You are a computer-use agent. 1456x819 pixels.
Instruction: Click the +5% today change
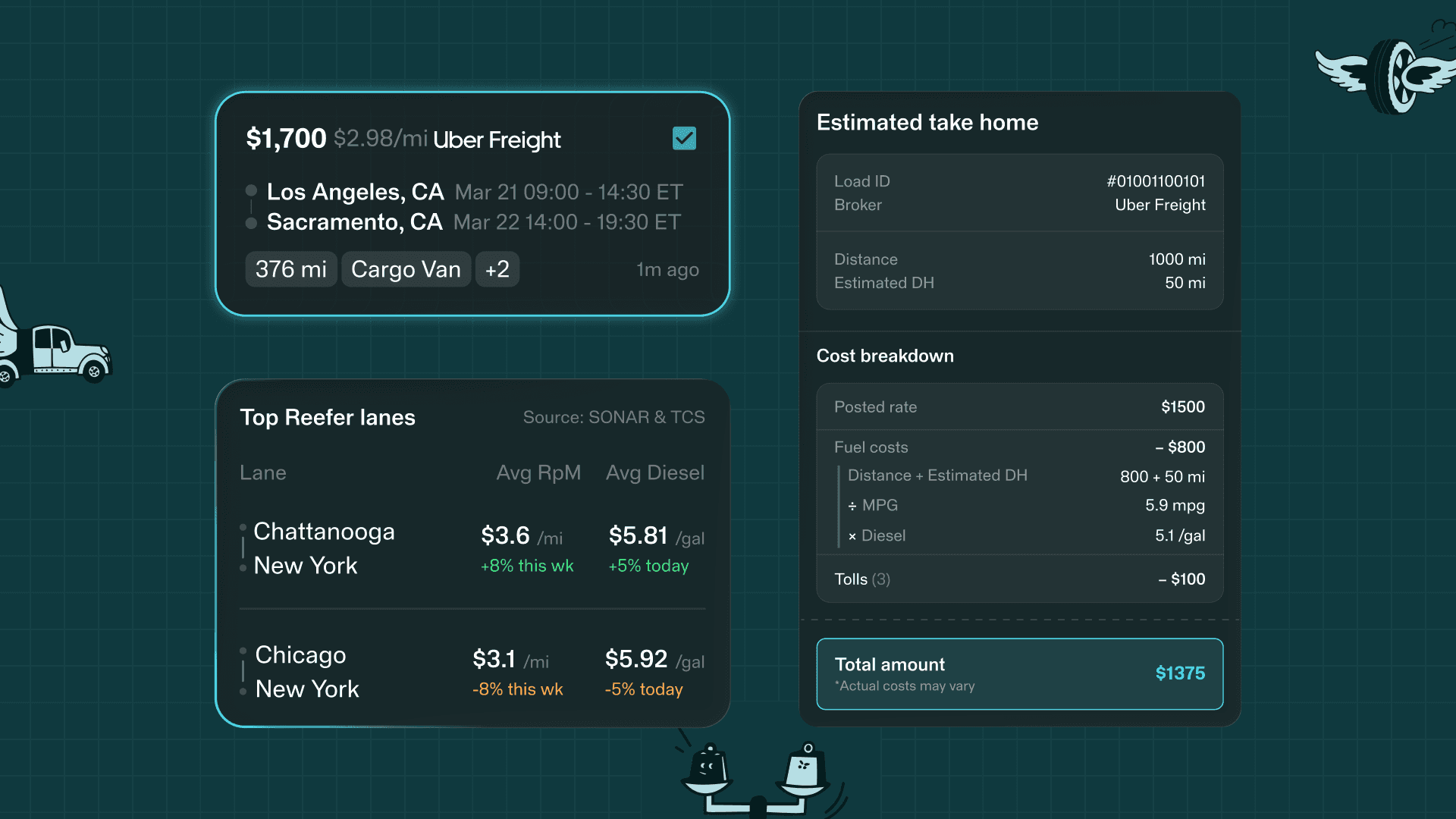coord(648,566)
